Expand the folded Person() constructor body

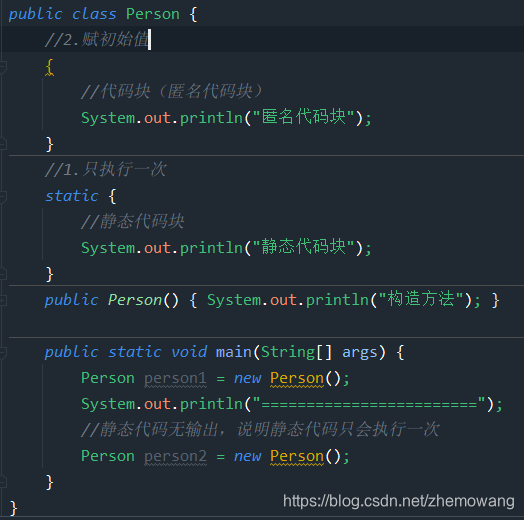(x=3, y=300)
